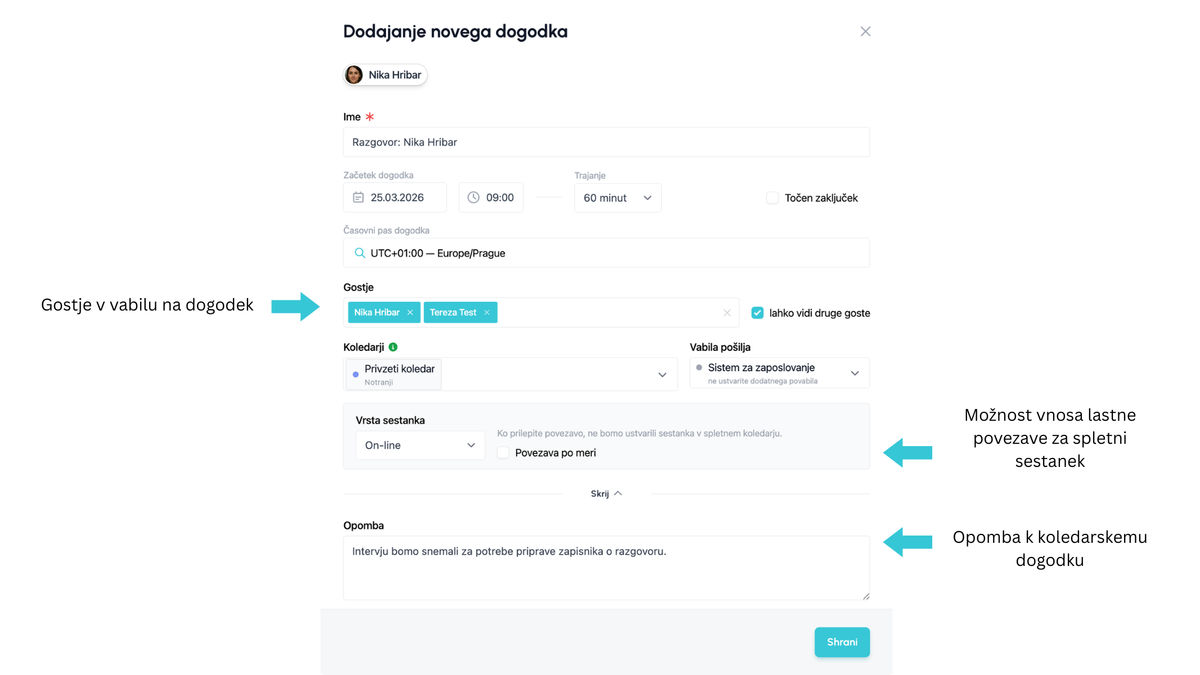Click the green info icon beside Koledarji

click(393, 347)
